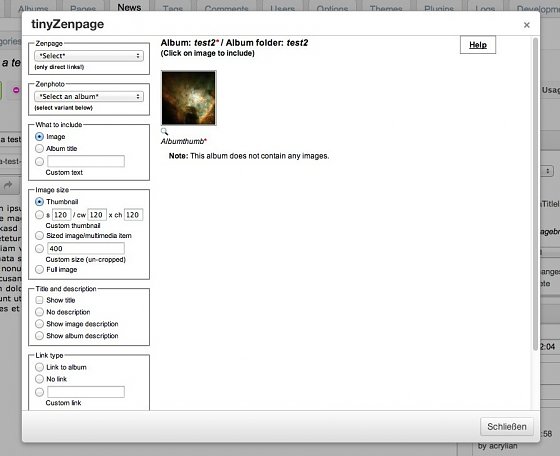Click the magnifier icon below the album thumbnail
560x456 pixels.
pos(164,131)
